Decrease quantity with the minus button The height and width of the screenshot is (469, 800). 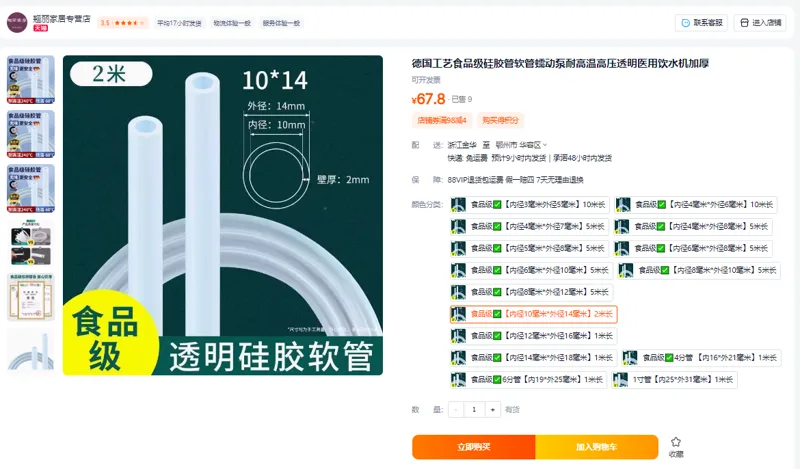pos(456,409)
